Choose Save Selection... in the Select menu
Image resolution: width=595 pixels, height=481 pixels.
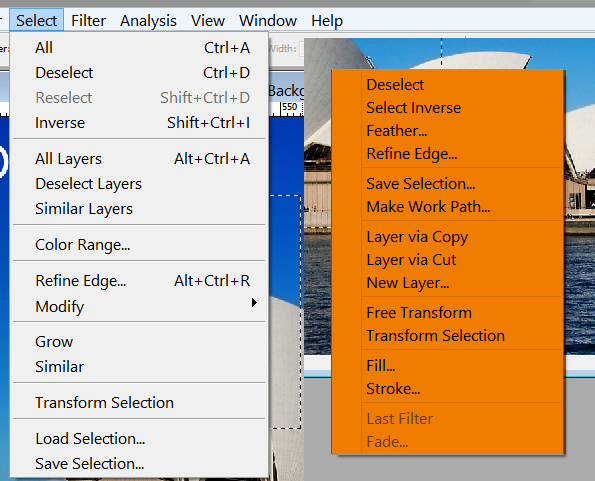coord(139,464)
